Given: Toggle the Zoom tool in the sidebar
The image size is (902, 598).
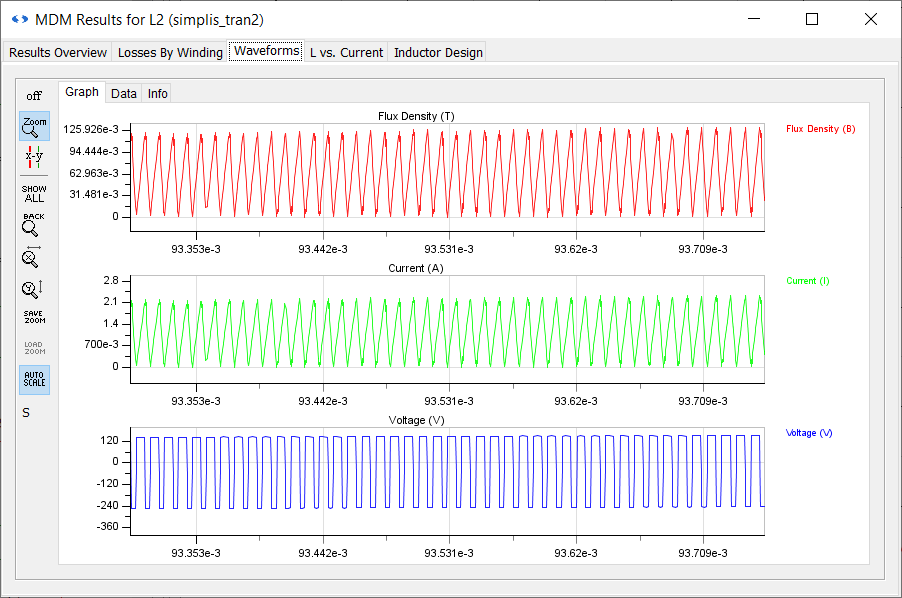Looking at the screenshot, I should pyautogui.click(x=34, y=126).
